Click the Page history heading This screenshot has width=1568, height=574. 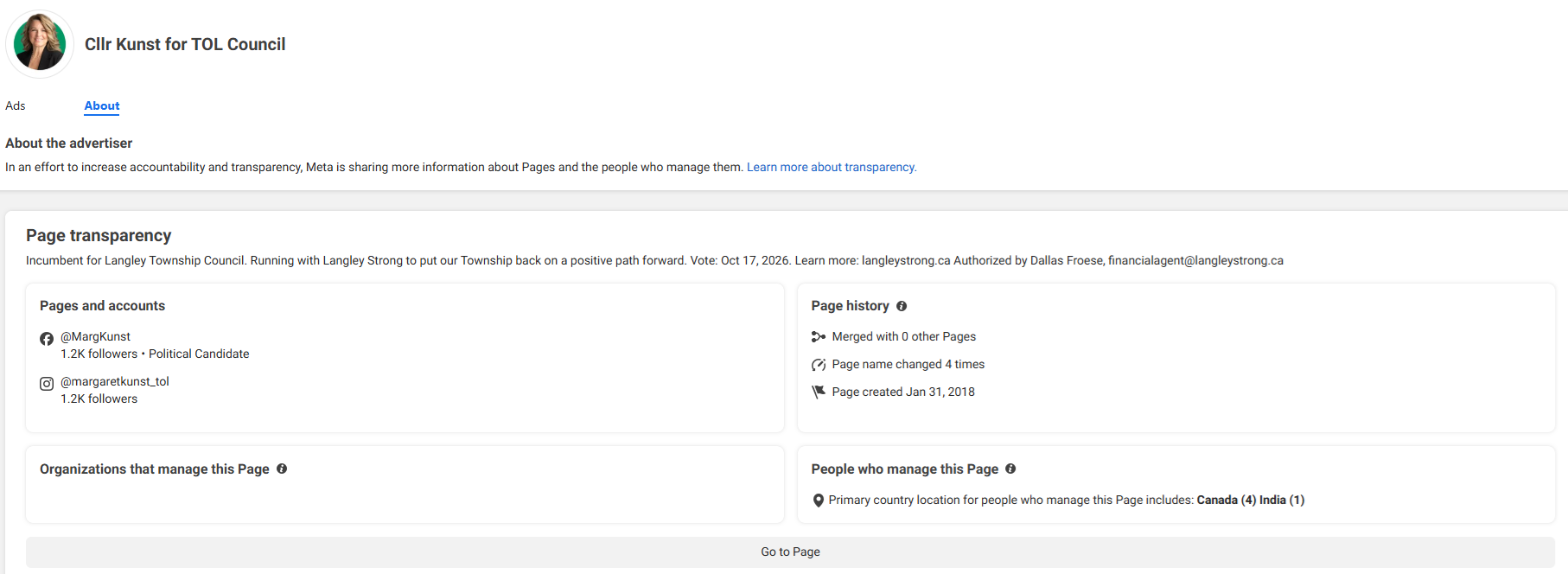point(851,306)
